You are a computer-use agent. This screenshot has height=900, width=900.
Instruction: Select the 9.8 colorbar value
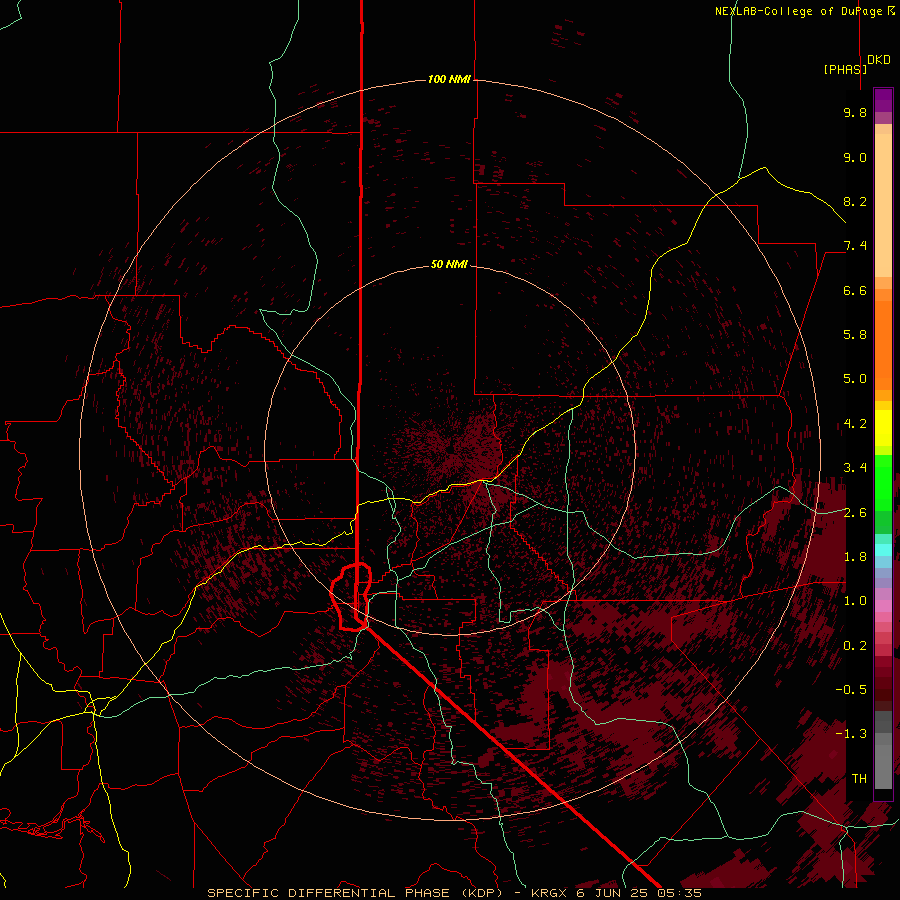point(855,112)
